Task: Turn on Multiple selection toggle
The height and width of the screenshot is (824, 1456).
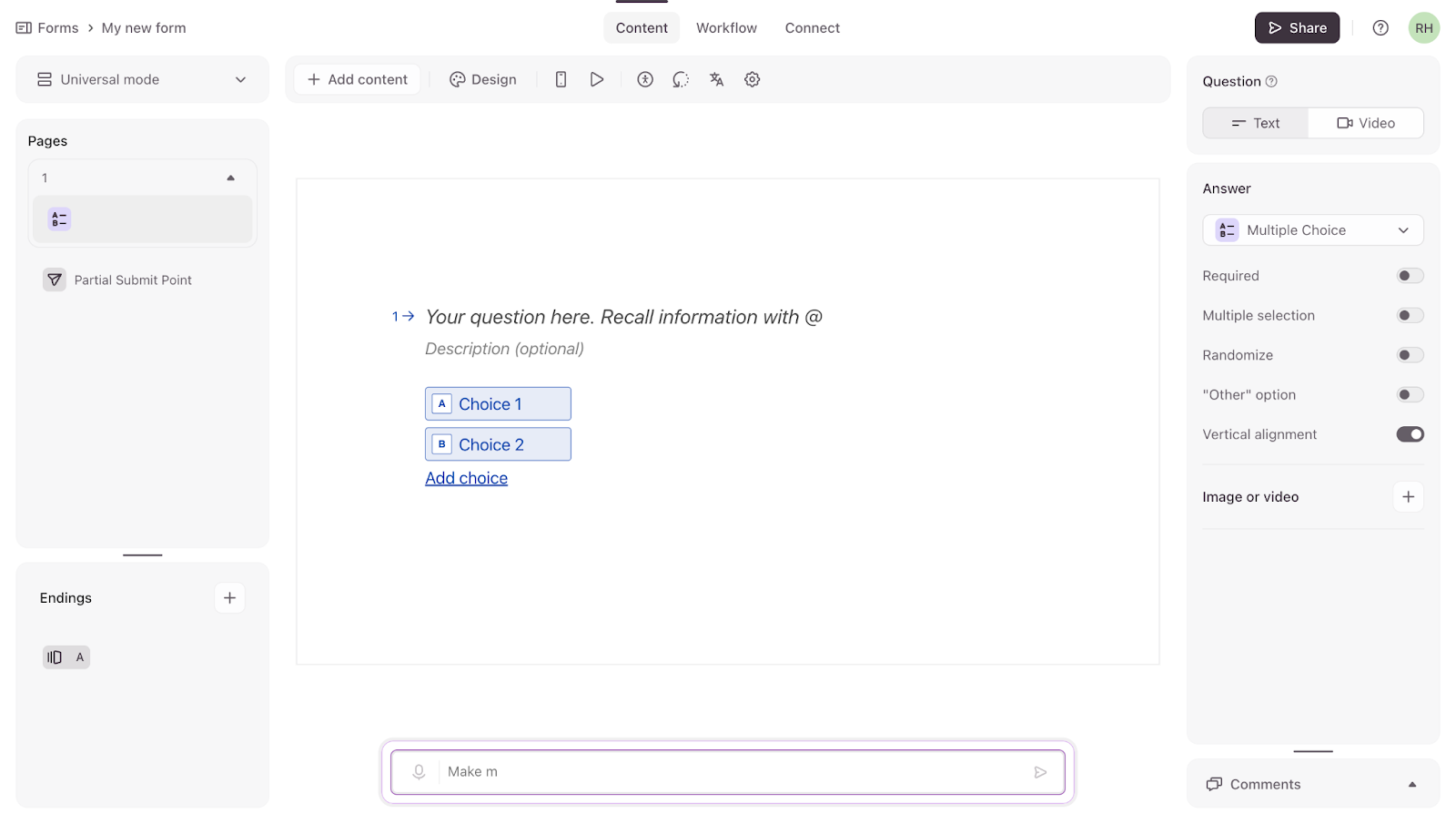Action: click(1410, 316)
